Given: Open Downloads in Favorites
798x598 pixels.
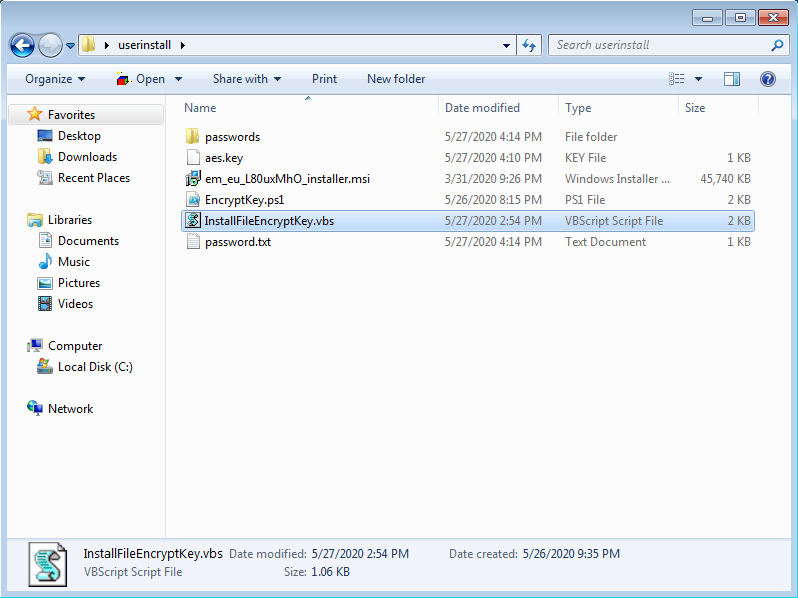Looking at the screenshot, I should click(x=88, y=157).
